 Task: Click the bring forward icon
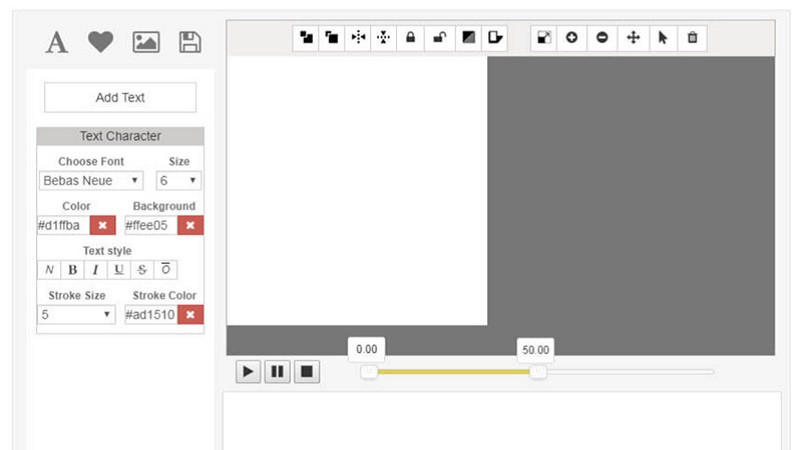pyautogui.click(x=332, y=38)
